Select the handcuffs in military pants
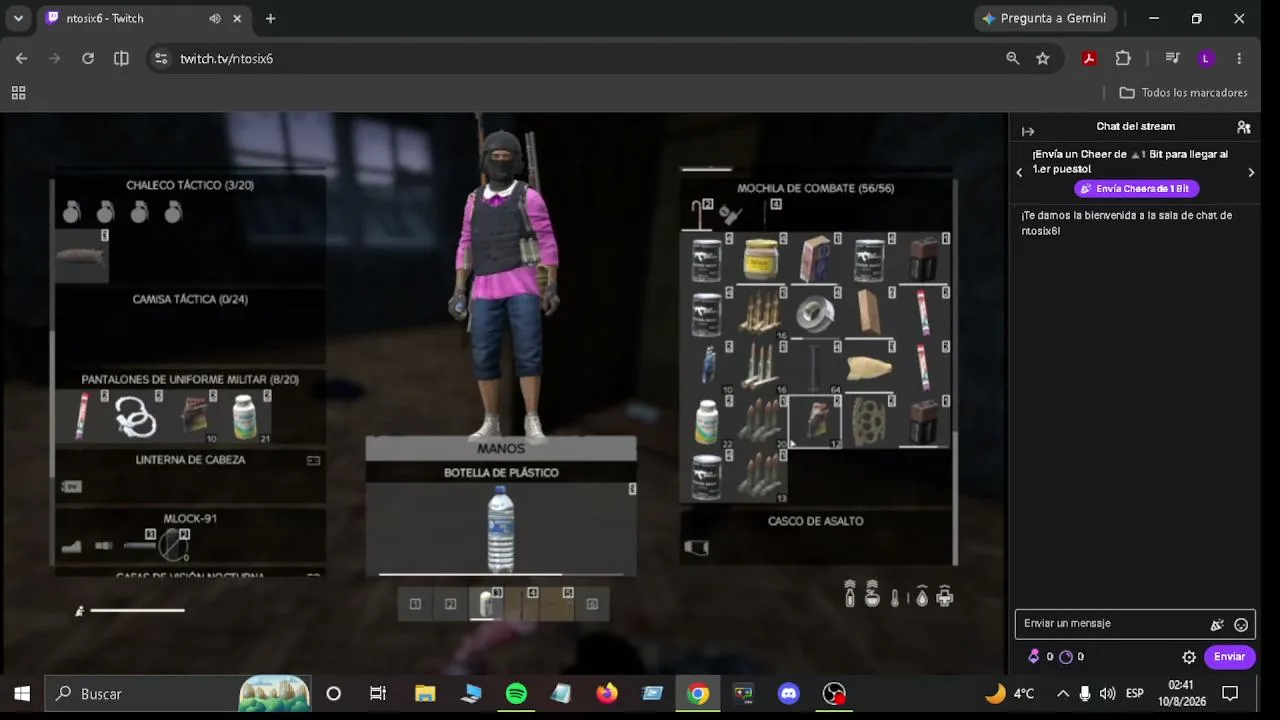The width and height of the screenshot is (1280, 720). [136, 417]
